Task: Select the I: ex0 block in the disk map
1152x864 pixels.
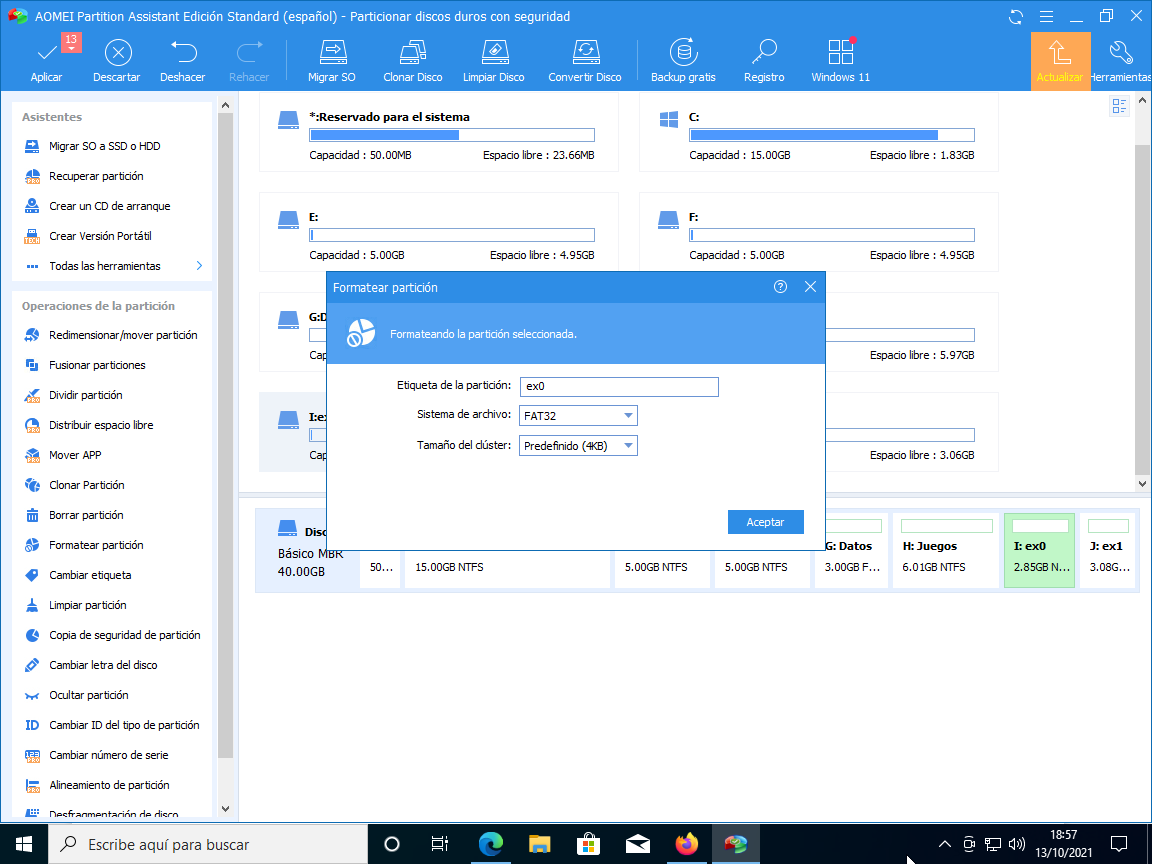Action: pyautogui.click(x=1040, y=551)
